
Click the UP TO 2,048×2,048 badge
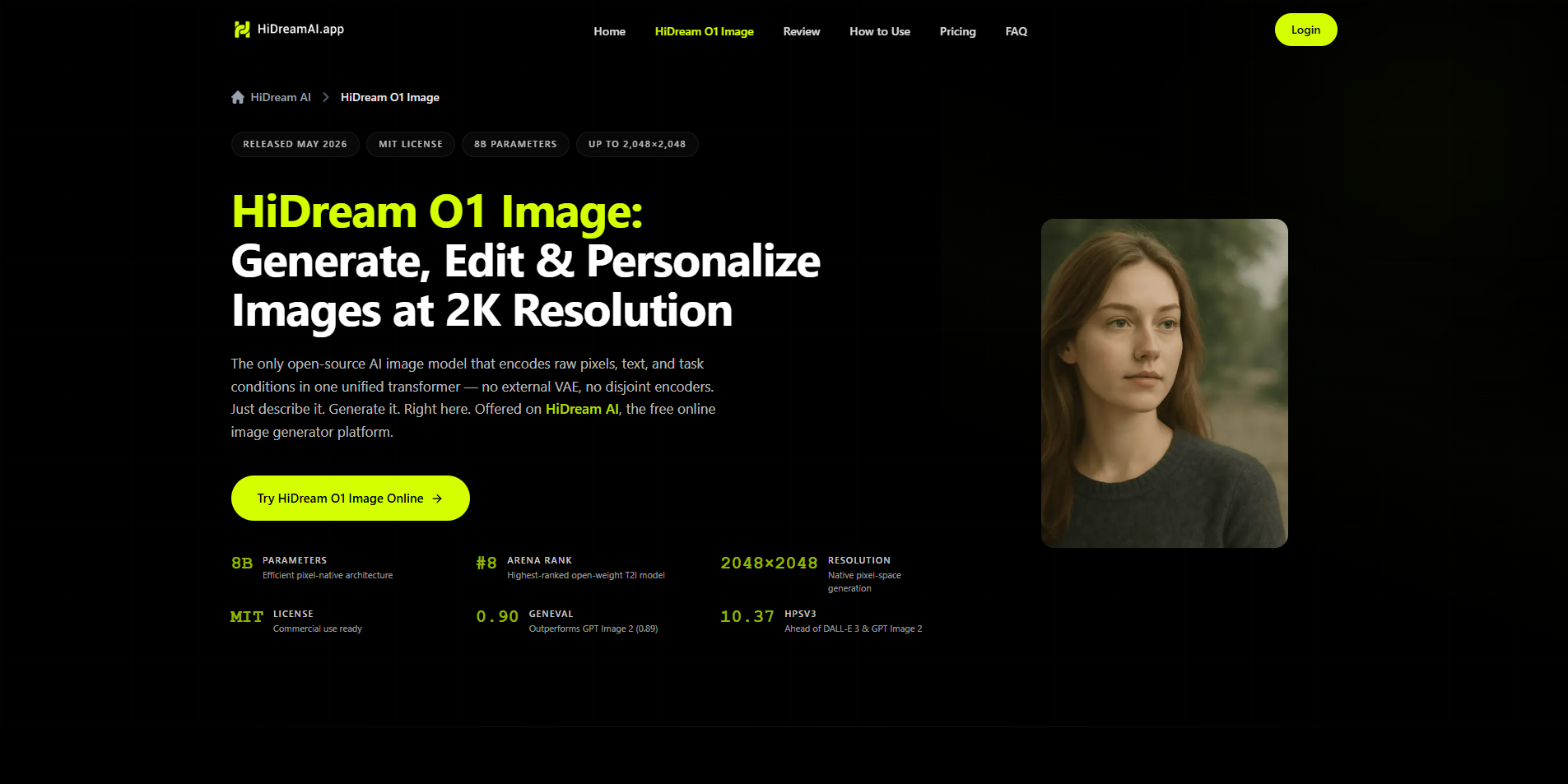point(637,144)
